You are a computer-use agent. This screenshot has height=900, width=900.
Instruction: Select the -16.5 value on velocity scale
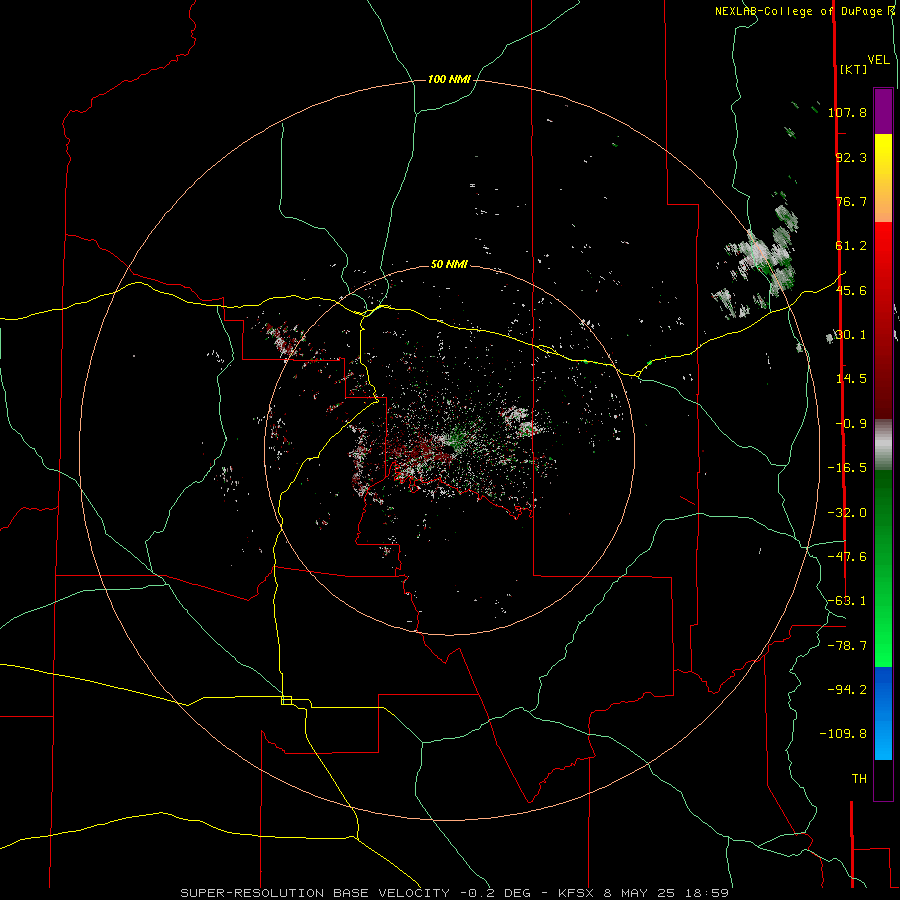pyautogui.click(x=847, y=468)
